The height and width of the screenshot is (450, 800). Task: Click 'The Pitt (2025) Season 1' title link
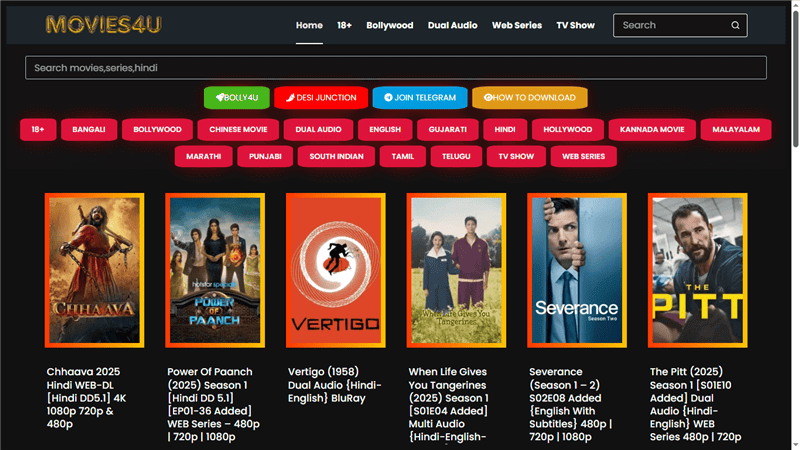pos(695,404)
